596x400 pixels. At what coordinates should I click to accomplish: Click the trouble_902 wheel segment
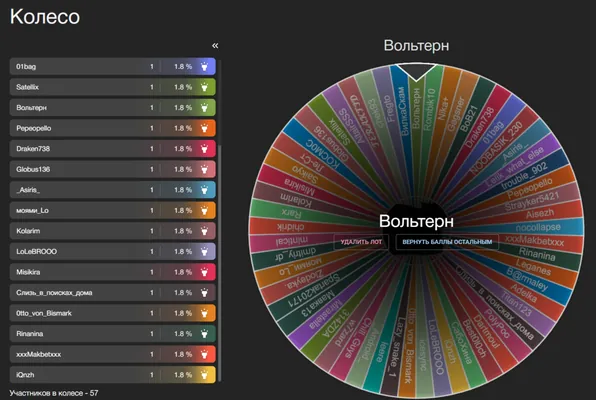(x=524, y=175)
